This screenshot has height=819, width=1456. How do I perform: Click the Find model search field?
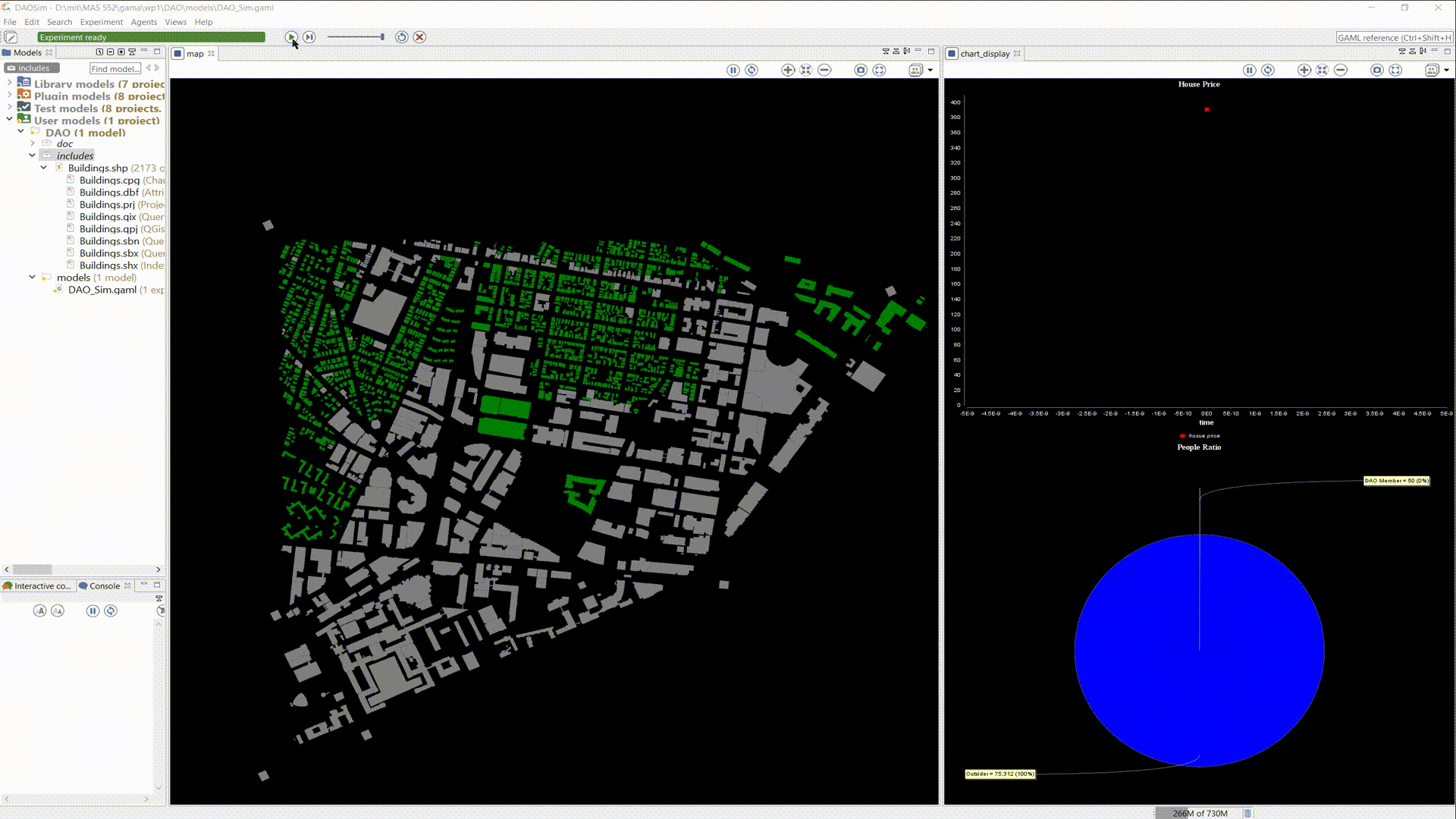(x=115, y=68)
